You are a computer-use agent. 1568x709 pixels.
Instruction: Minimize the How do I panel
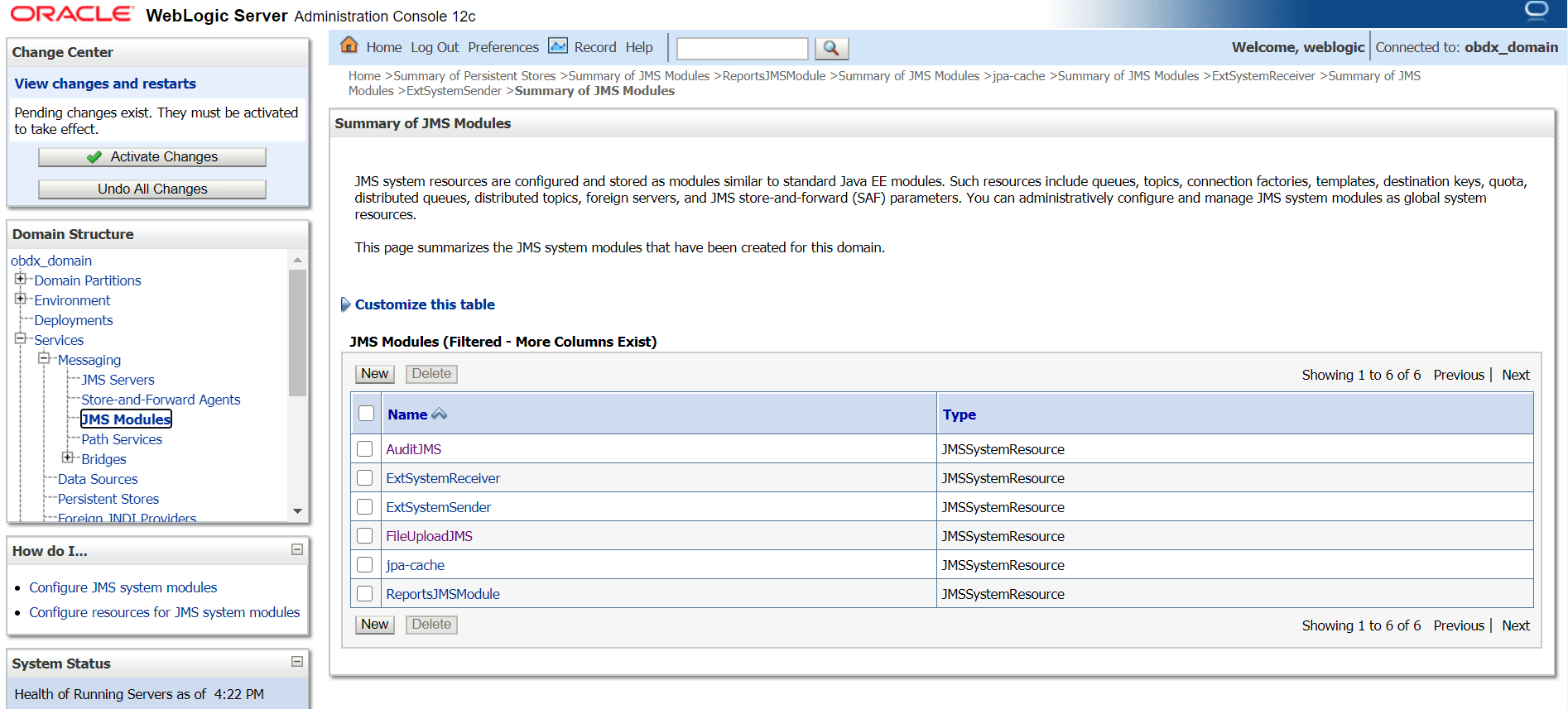(x=297, y=550)
